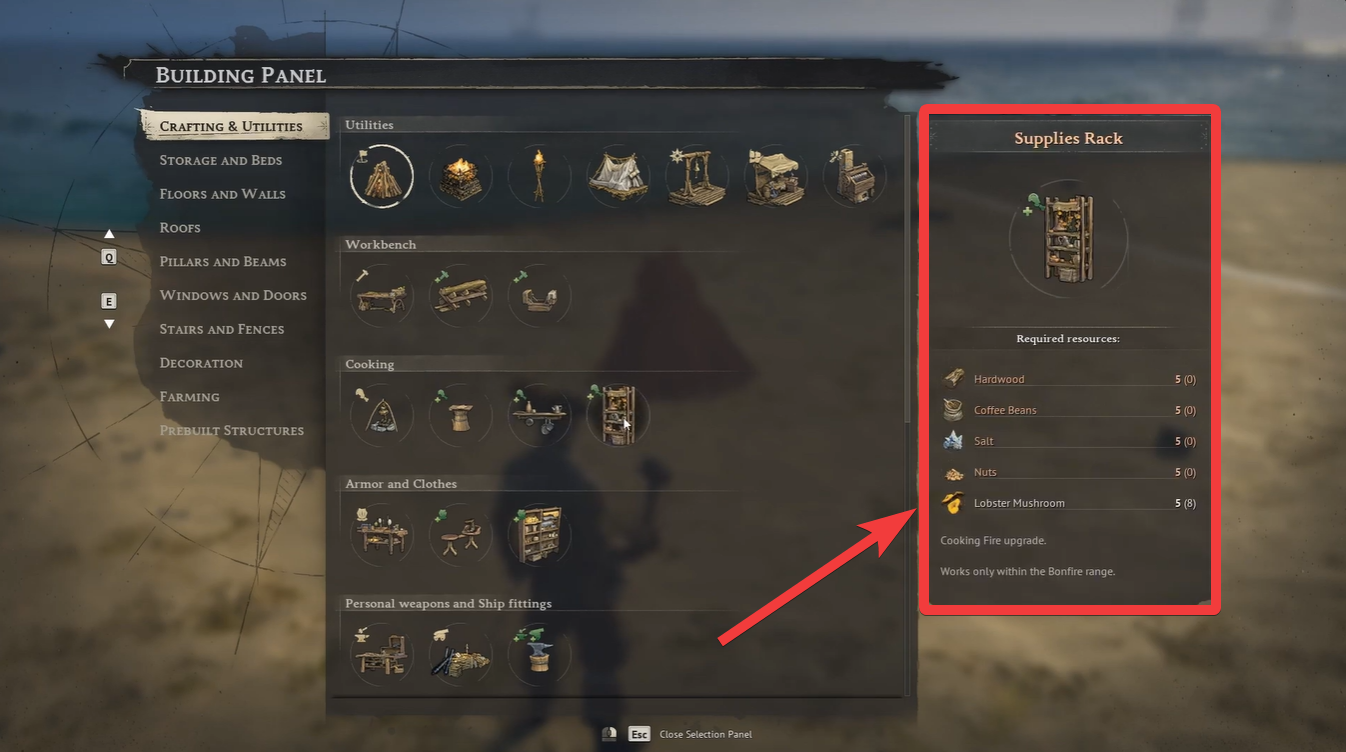Select the cooking fire tripod icon
The height and width of the screenshot is (752, 1346).
coord(382,416)
